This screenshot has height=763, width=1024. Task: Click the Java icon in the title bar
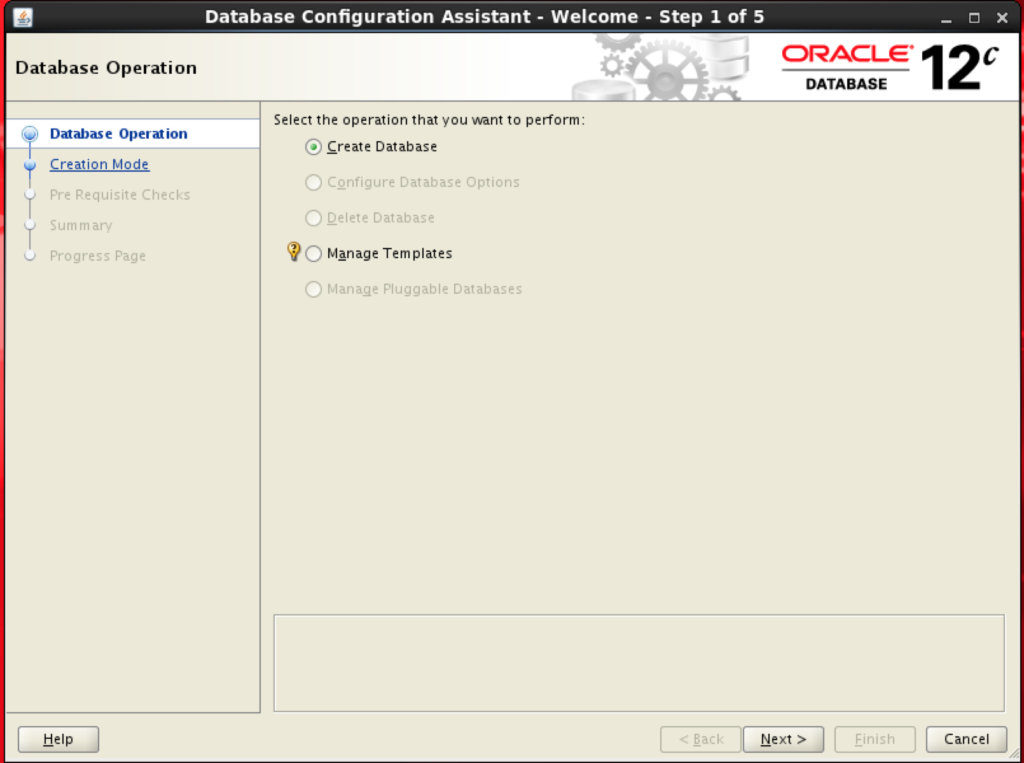pos(23,18)
